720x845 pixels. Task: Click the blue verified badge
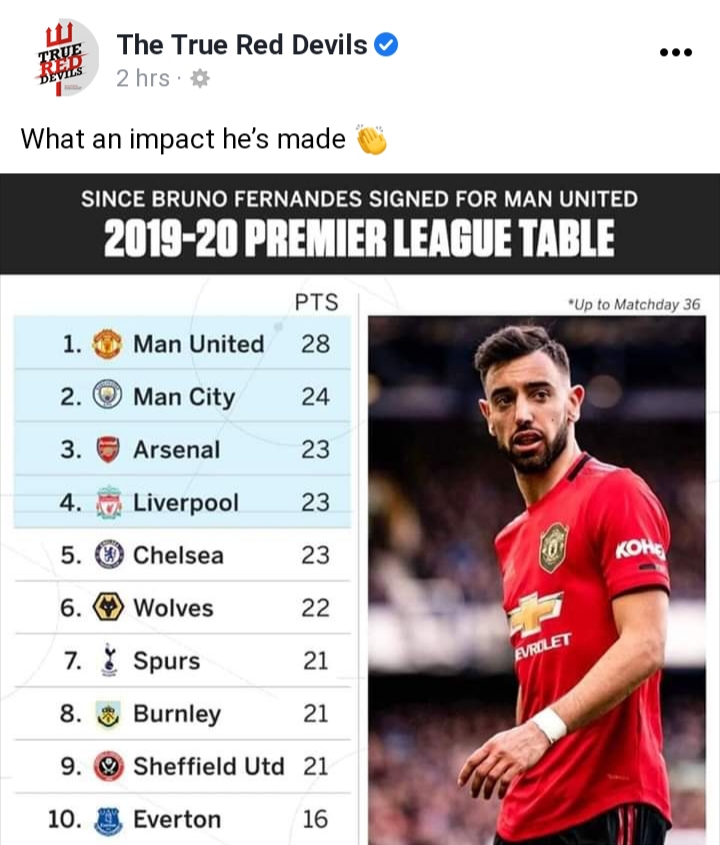click(x=386, y=44)
